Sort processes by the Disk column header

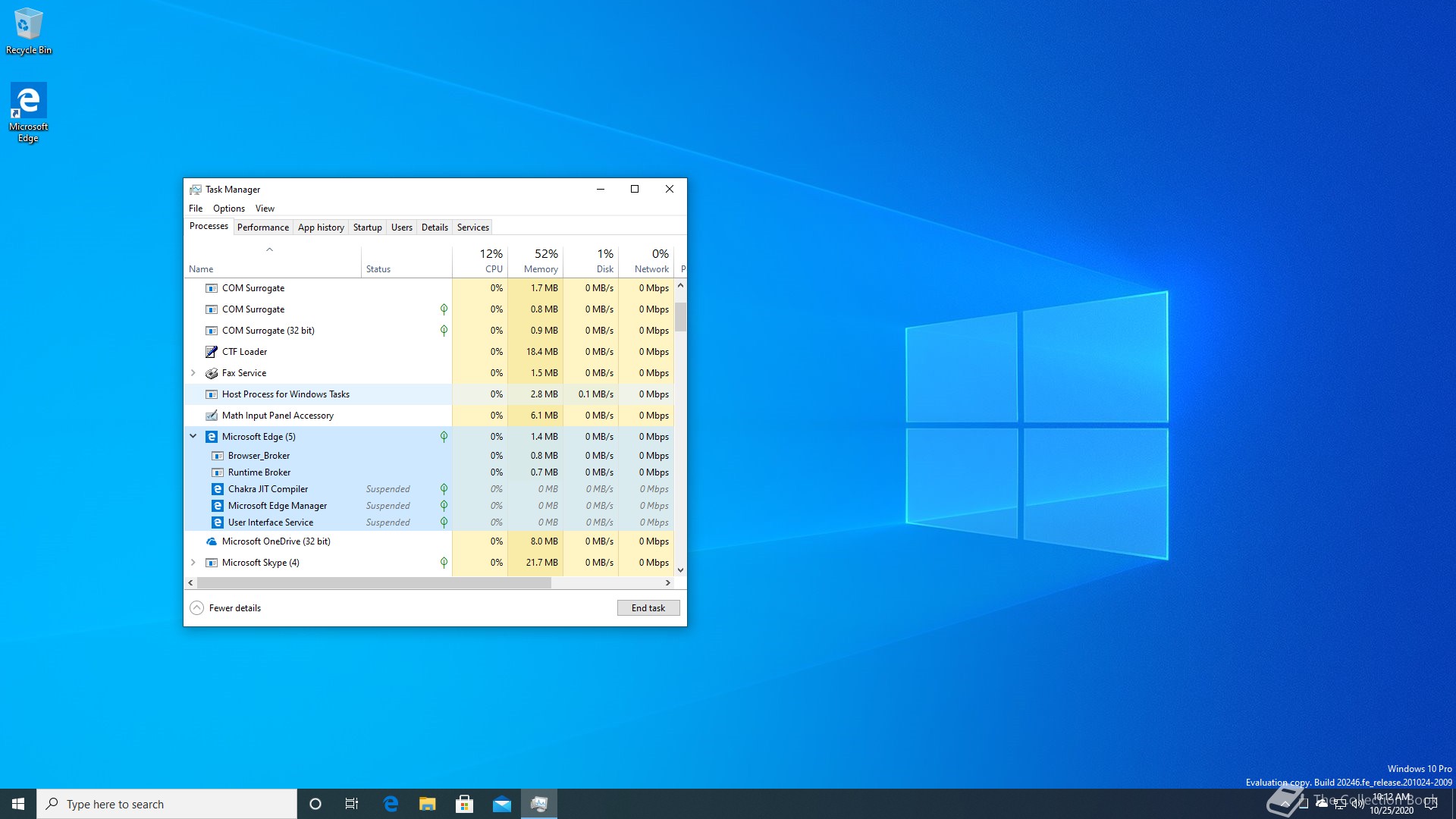591,261
